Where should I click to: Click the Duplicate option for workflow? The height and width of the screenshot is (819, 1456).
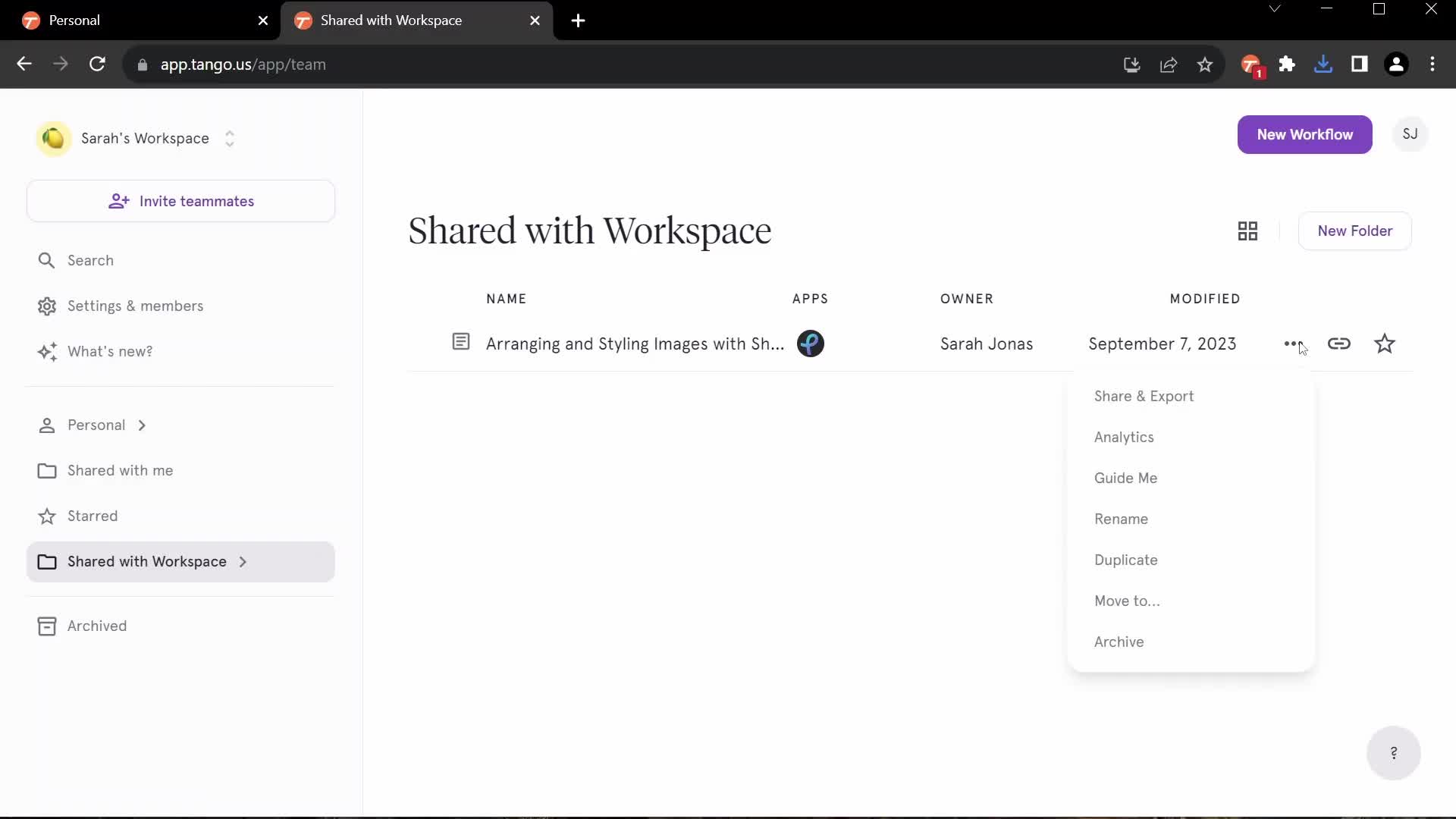pos(1126,559)
